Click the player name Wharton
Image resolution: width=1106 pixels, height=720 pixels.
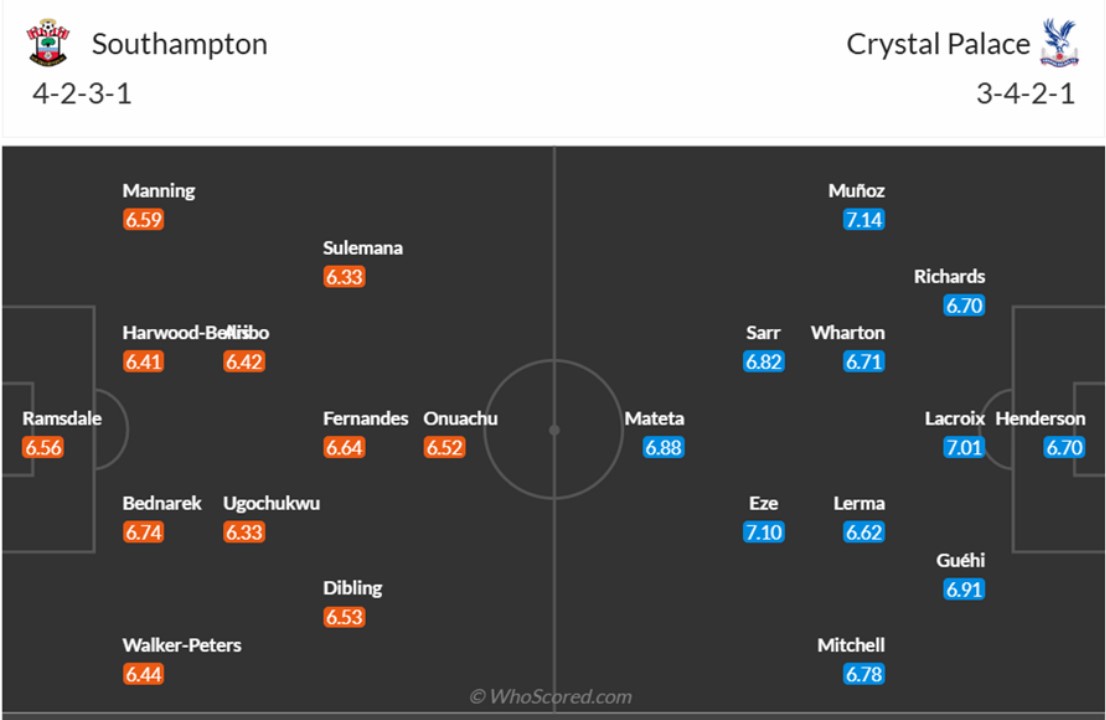847,332
